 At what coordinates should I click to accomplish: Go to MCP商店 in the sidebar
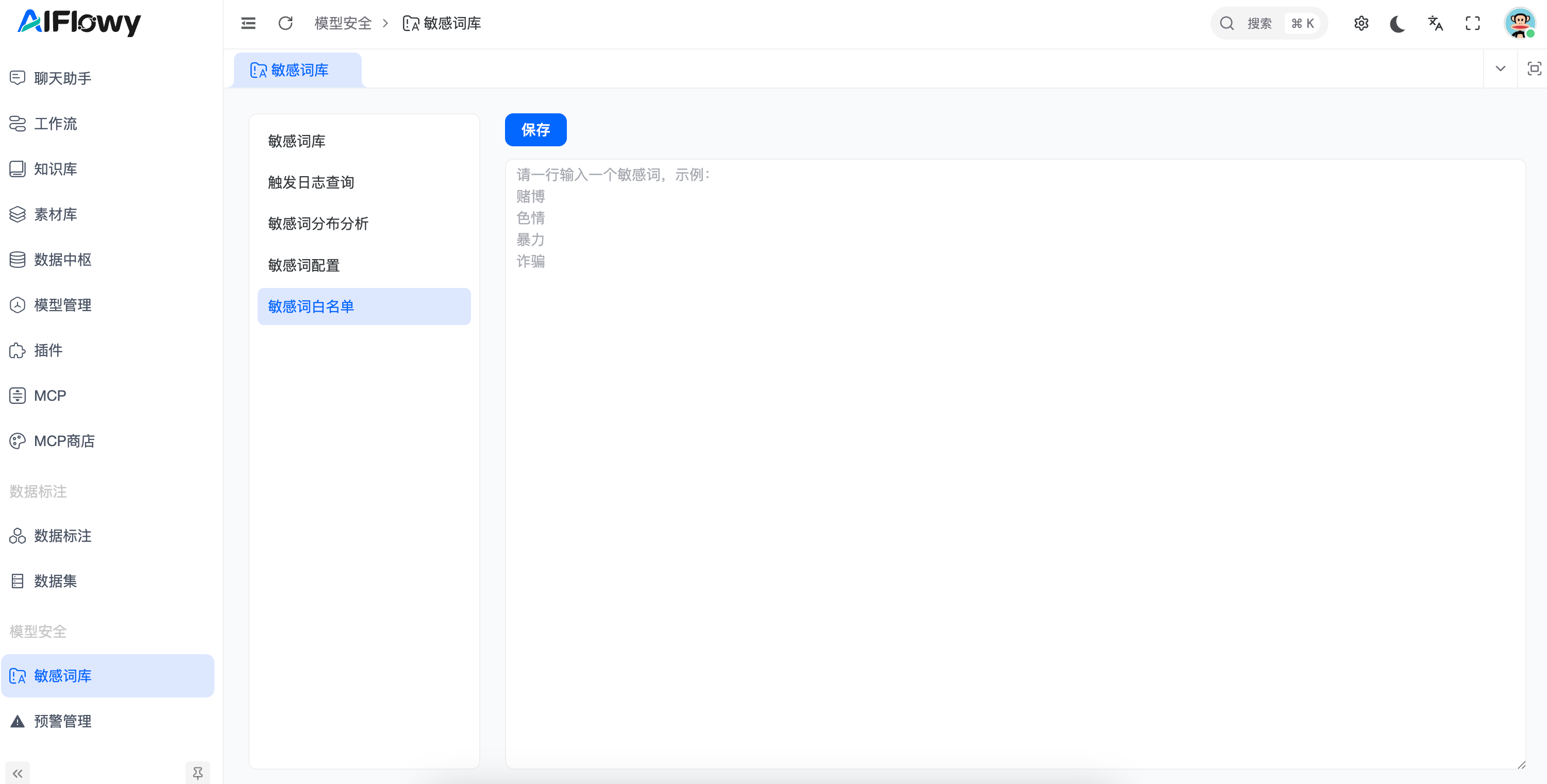(x=64, y=441)
